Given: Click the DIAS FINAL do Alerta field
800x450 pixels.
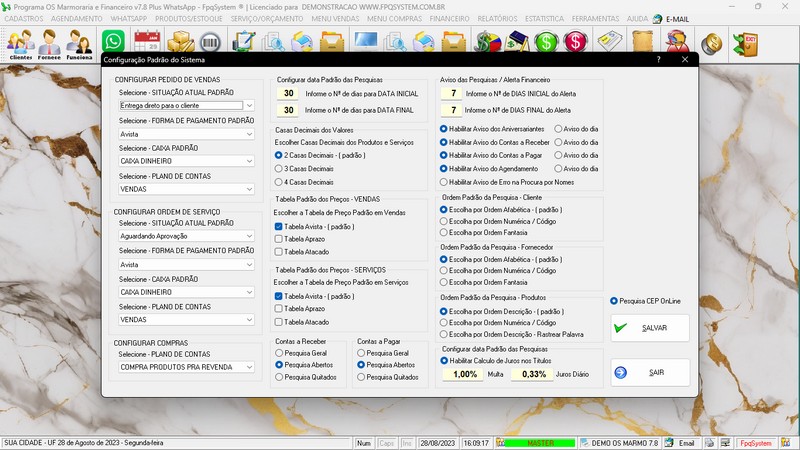Looking at the screenshot, I should (x=453, y=110).
